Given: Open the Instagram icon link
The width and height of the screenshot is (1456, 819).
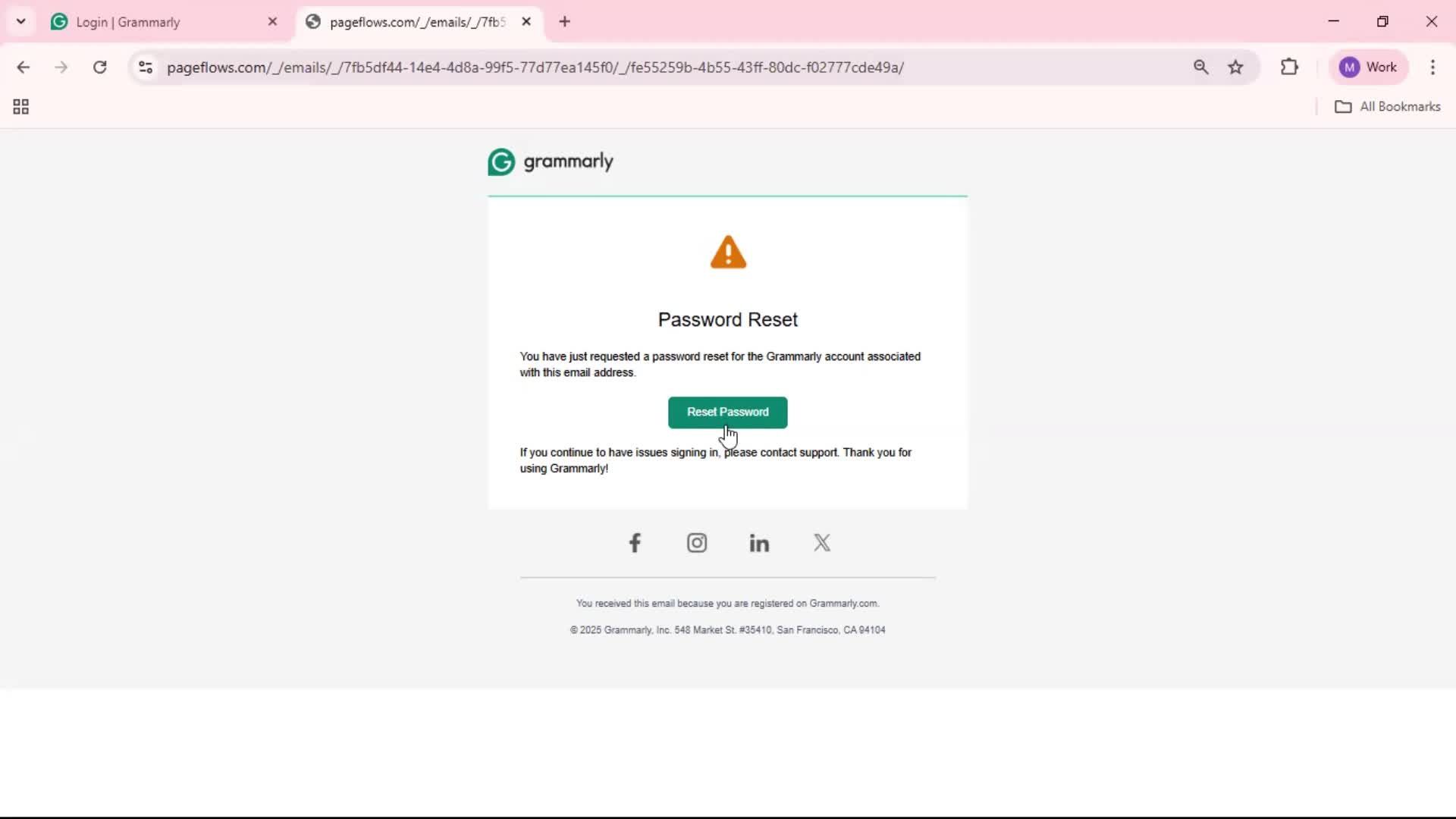Looking at the screenshot, I should coord(697,543).
